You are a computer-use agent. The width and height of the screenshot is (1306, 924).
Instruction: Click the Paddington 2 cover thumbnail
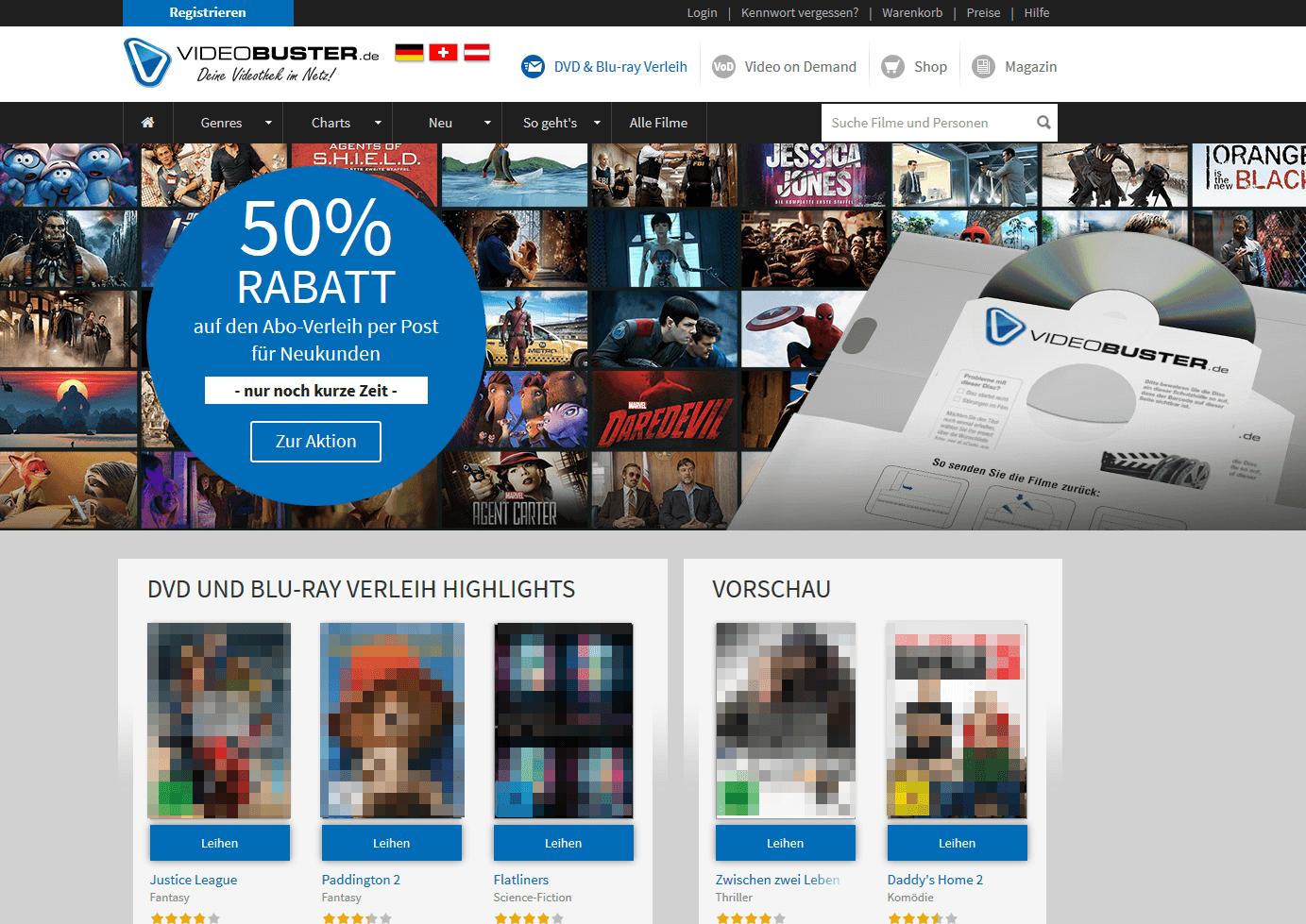[x=392, y=720]
